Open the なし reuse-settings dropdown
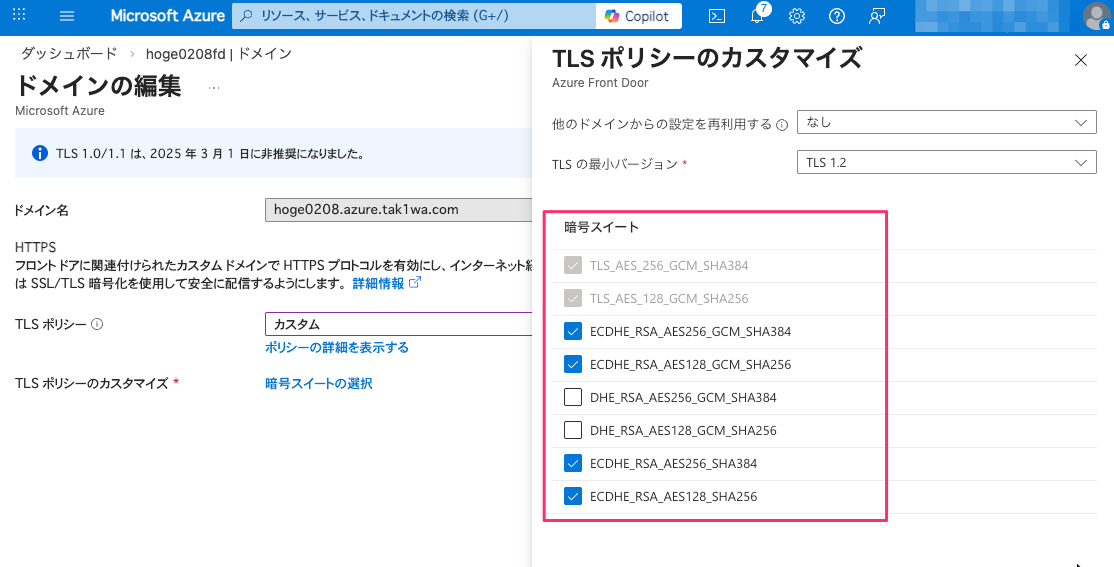The height and width of the screenshot is (567, 1114). (946, 122)
